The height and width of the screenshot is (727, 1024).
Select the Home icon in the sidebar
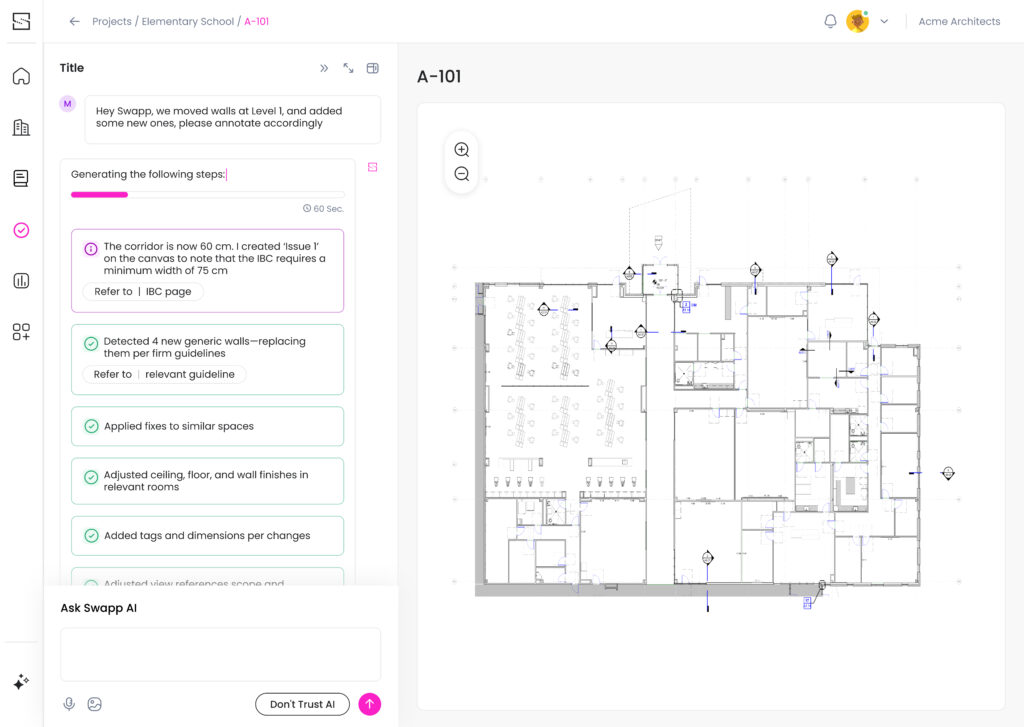pyautogui.click(x=21, y=76)
